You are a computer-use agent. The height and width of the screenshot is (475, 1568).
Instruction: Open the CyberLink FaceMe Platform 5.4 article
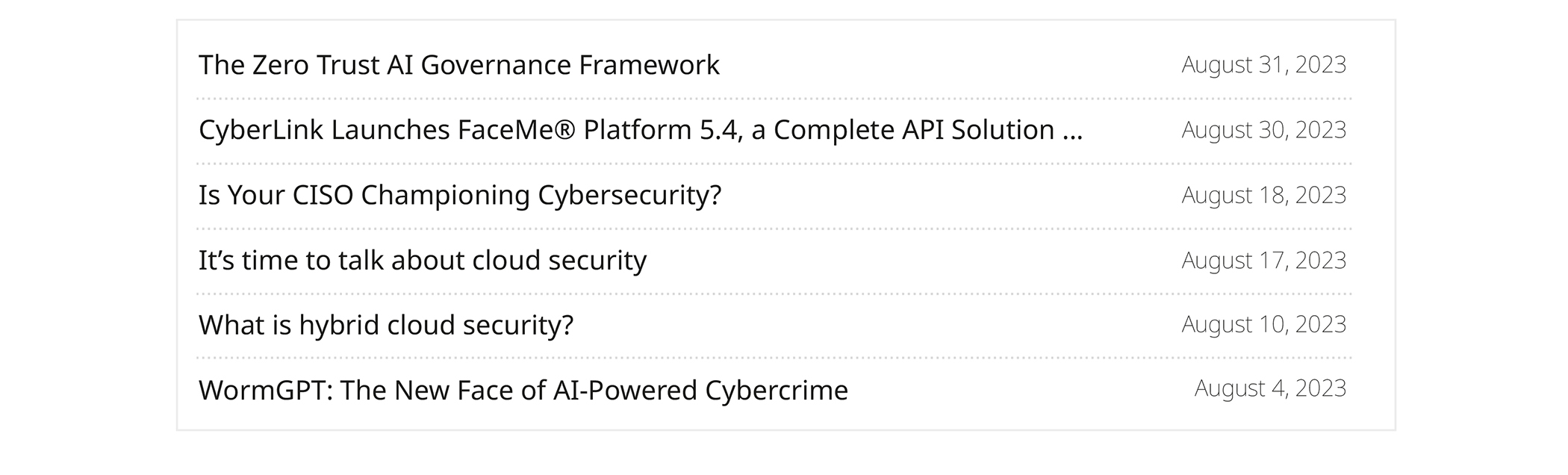pos(639,130)
